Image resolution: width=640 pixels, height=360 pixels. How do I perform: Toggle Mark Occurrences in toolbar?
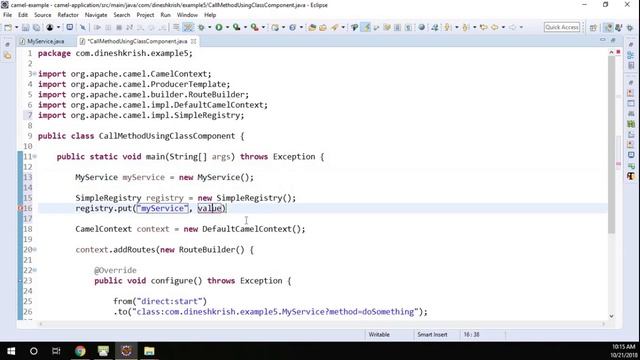click(x=366, y=27)
